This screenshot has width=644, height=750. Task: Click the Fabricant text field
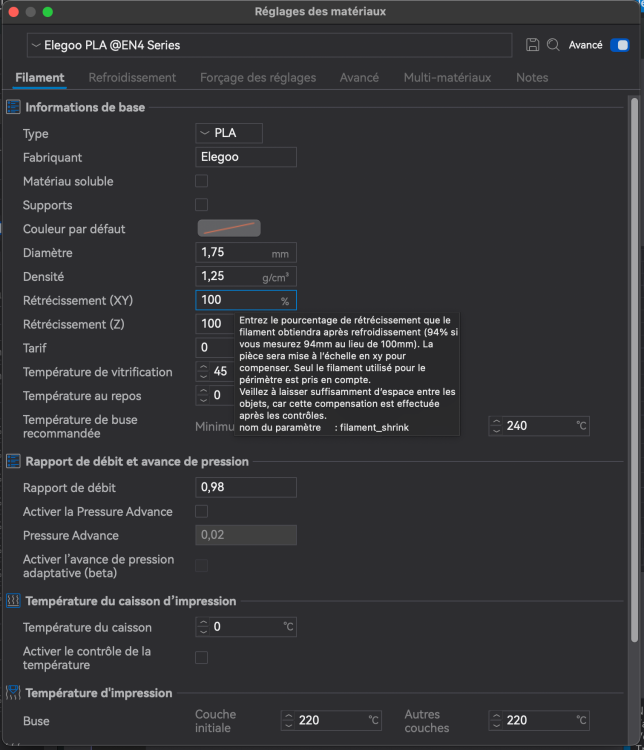(x=246, y=157)
